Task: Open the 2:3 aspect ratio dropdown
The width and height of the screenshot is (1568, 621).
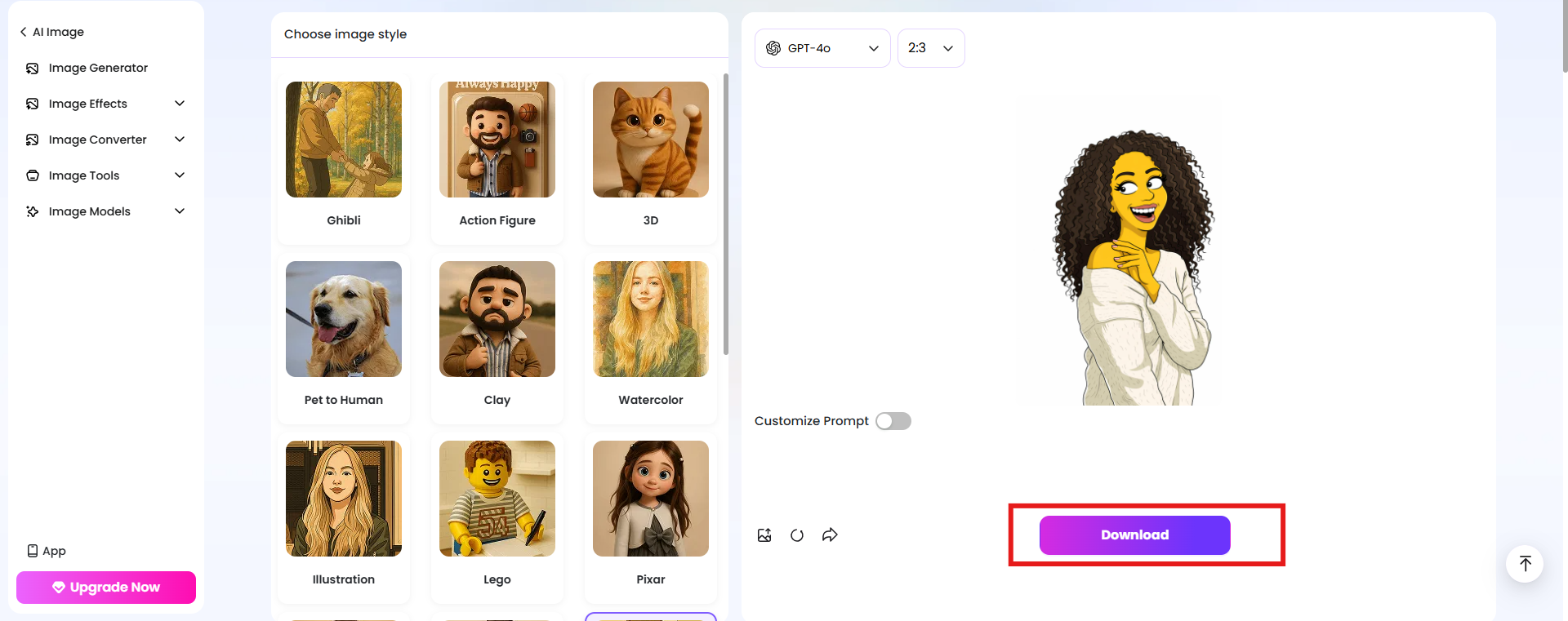Action: pos(931,48)
